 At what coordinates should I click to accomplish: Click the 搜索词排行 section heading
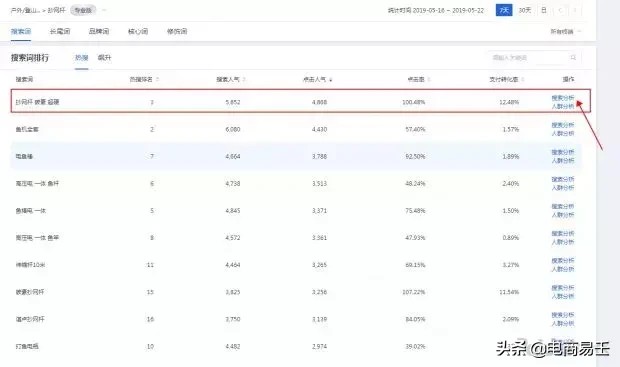pos(30,58)
